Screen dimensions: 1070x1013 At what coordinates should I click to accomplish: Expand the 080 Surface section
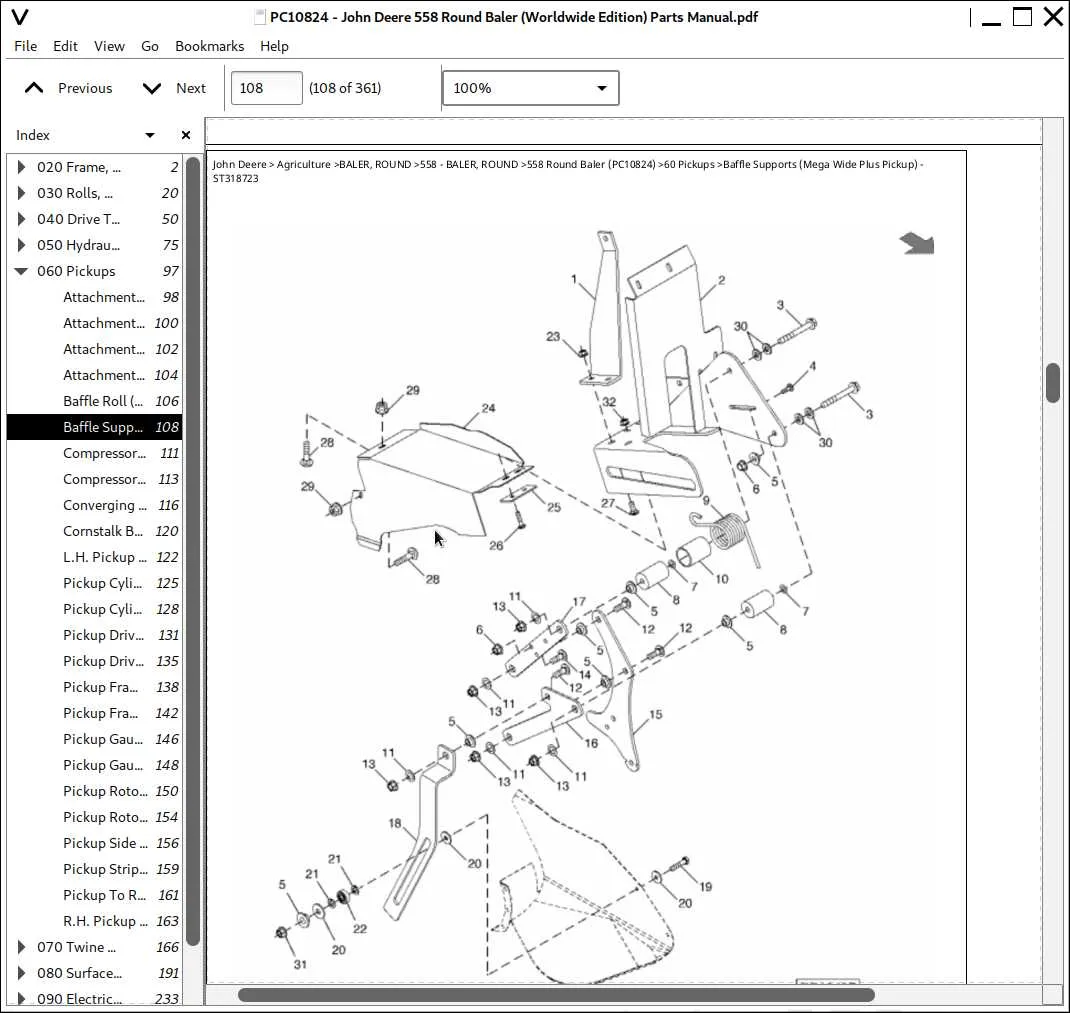(21, 973)
